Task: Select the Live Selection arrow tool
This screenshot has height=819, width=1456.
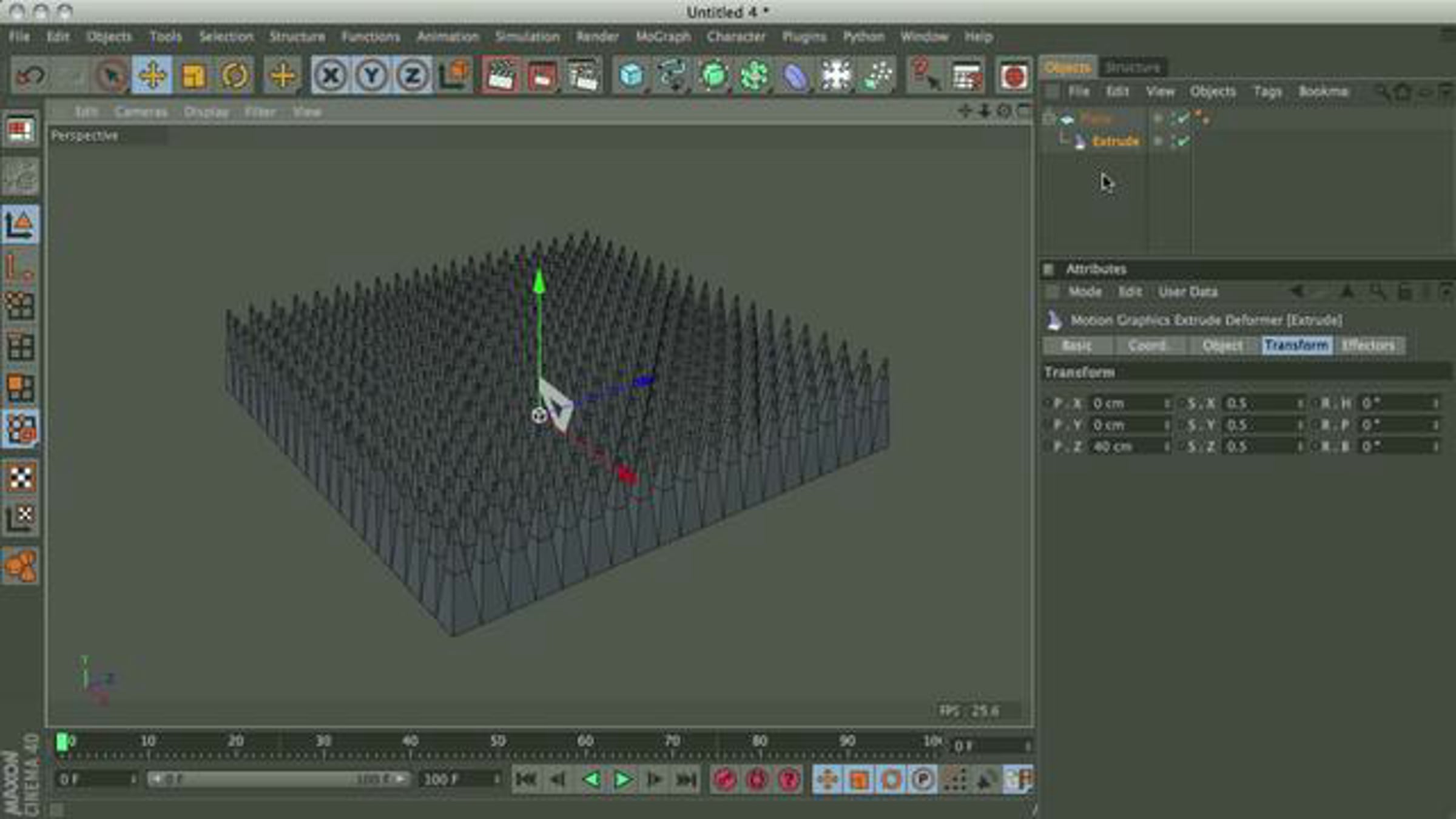Action: click(x=112, y=76)
